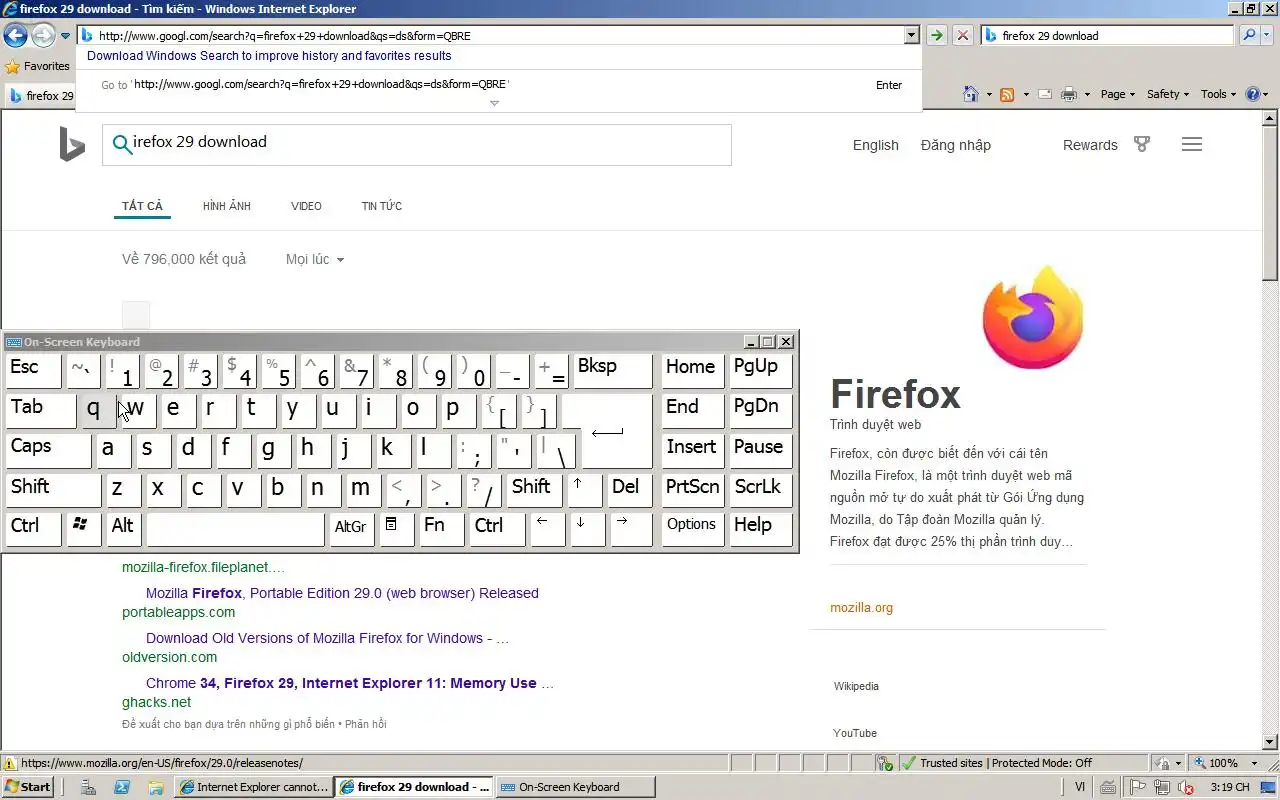Select the 'Go to' URL autocomplete suggestion

point(498,85)
